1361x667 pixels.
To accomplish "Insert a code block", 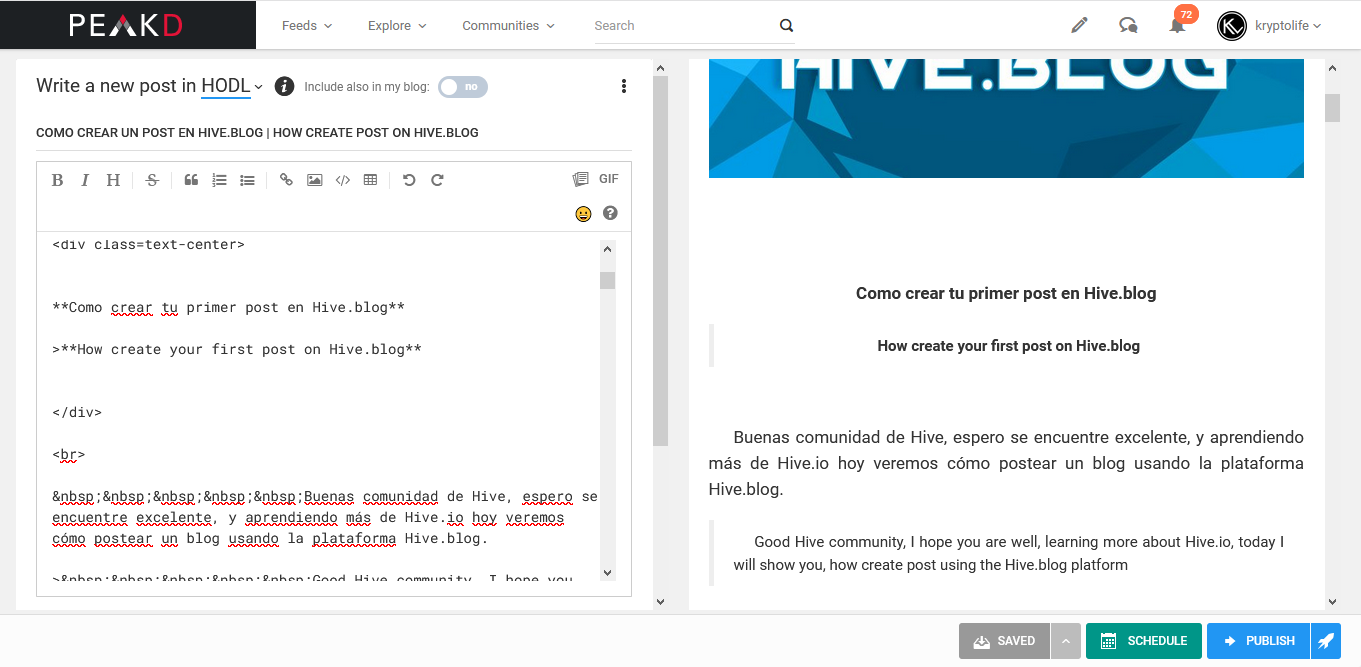I will click(x=342, y=180).
